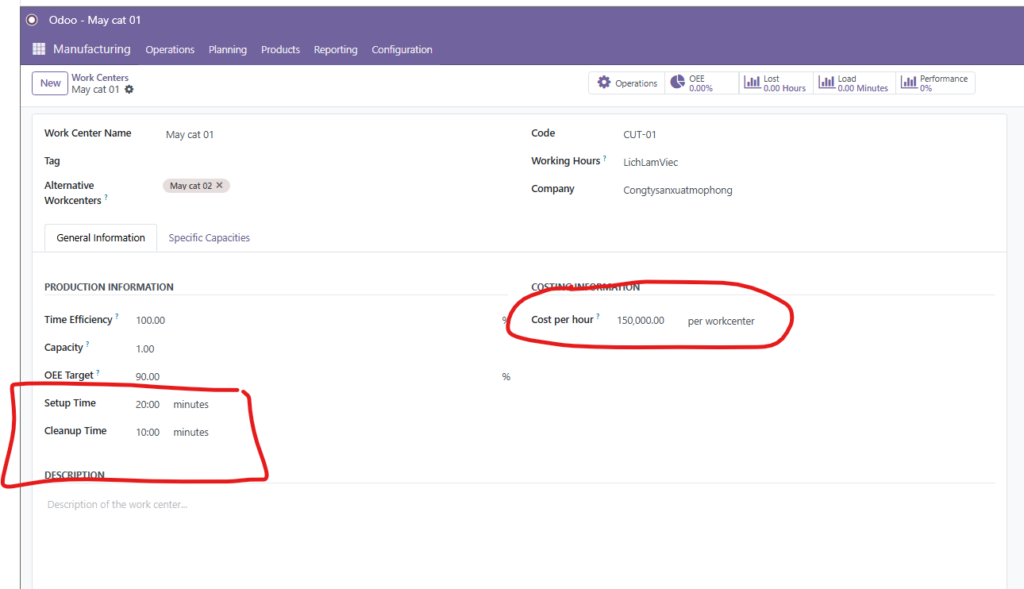Screen dimensions: 1024x589
Task: Open the apps grid menu icon
Action: coord(39,49)
